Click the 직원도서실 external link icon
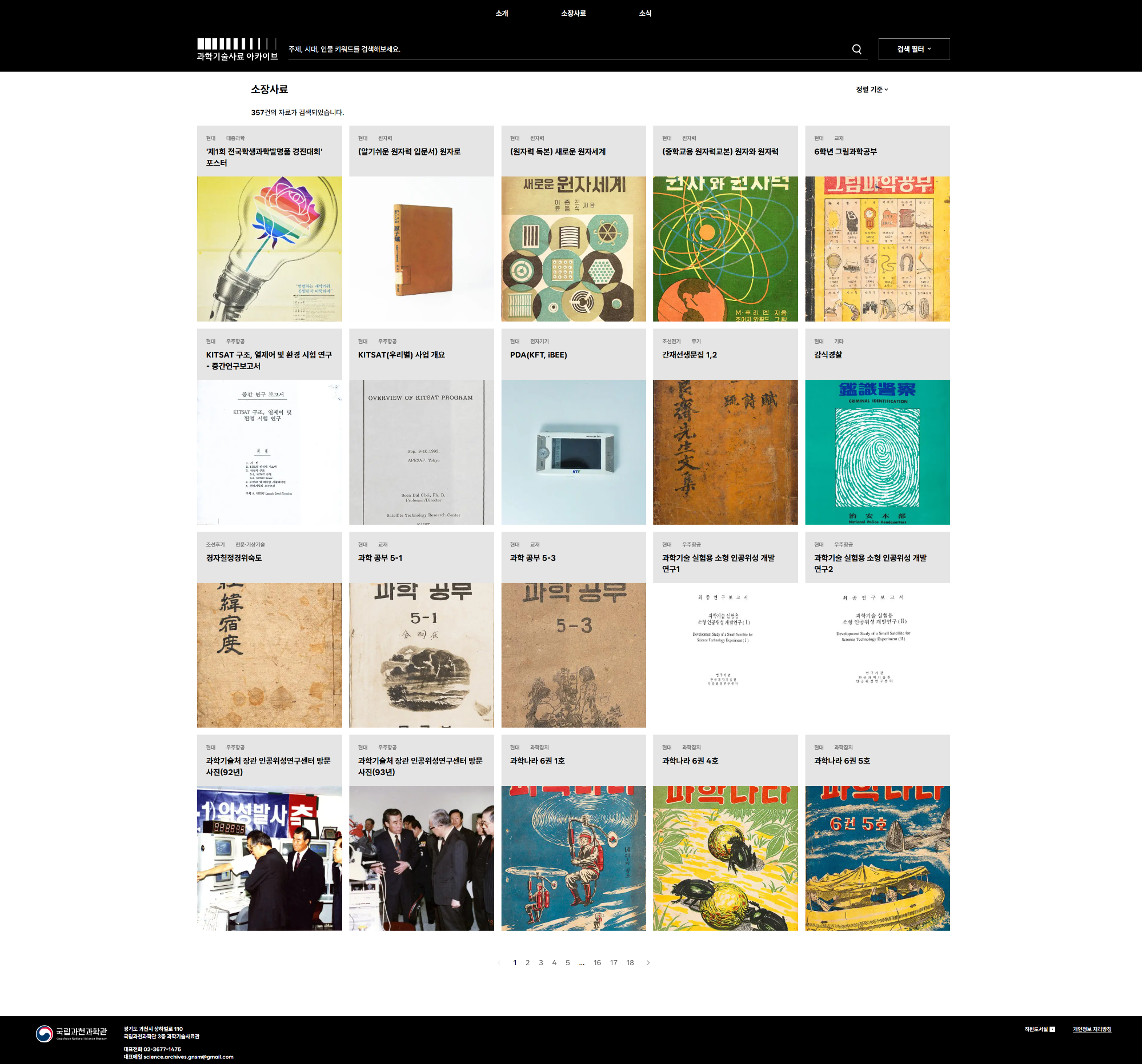Image resolution: width=1142 pixels, height=1064 pixels. pos(1052,1029)
